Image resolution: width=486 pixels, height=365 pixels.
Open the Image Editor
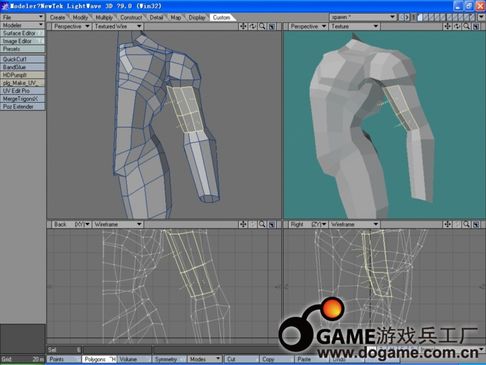pyautogui.click(x=22, y=41)
